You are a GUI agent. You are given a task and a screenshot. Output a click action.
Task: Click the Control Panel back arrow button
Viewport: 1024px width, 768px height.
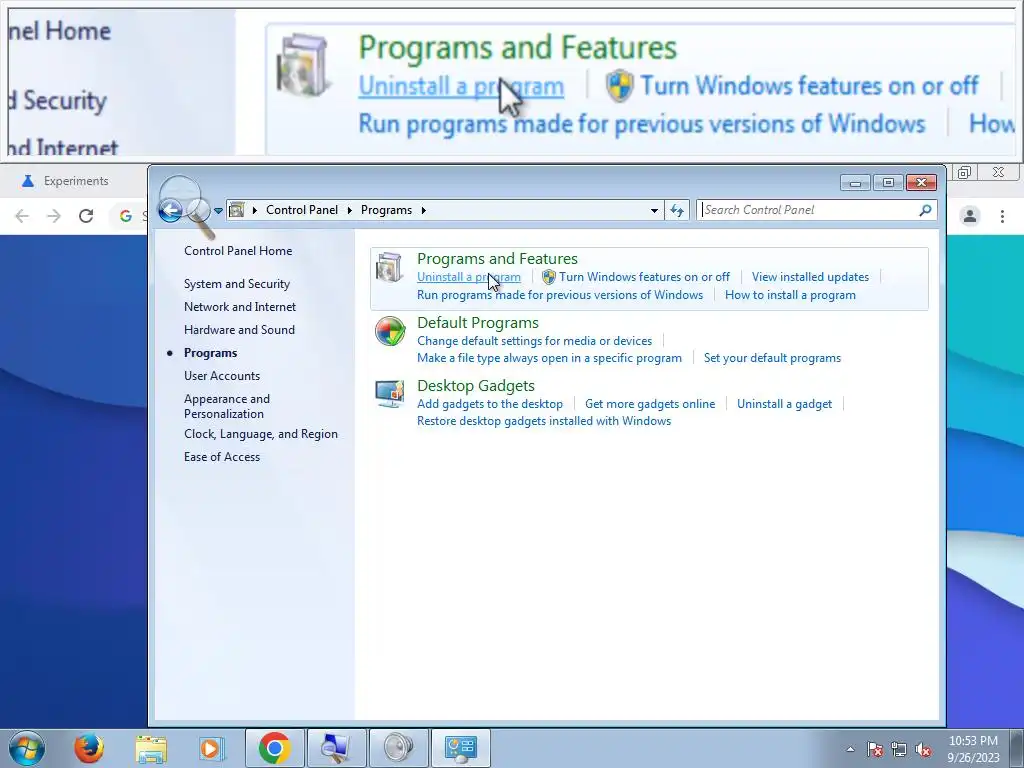tap(171, 210)
